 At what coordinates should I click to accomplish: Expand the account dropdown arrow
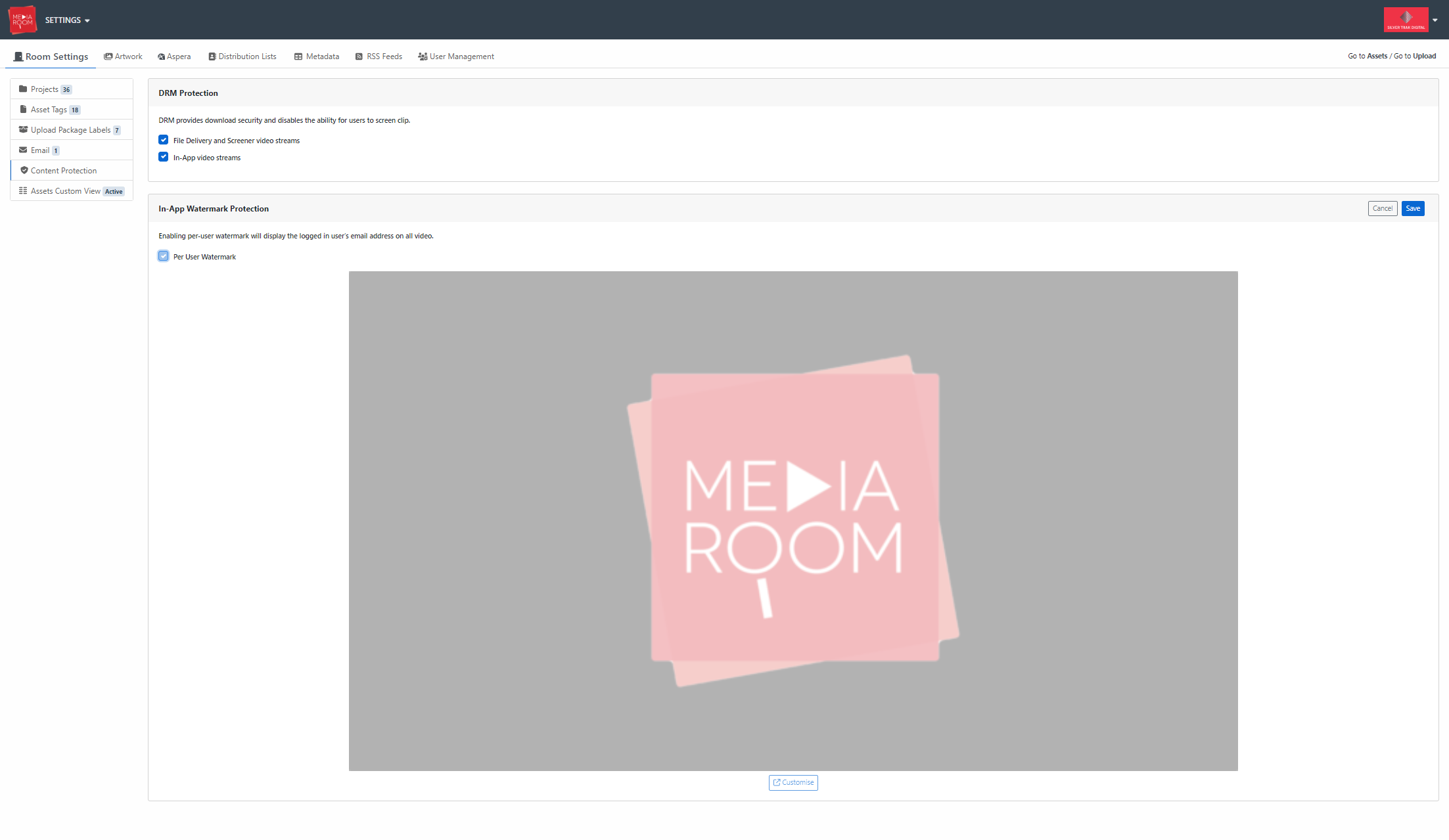pyautogui.click(x=1435, y=20)
